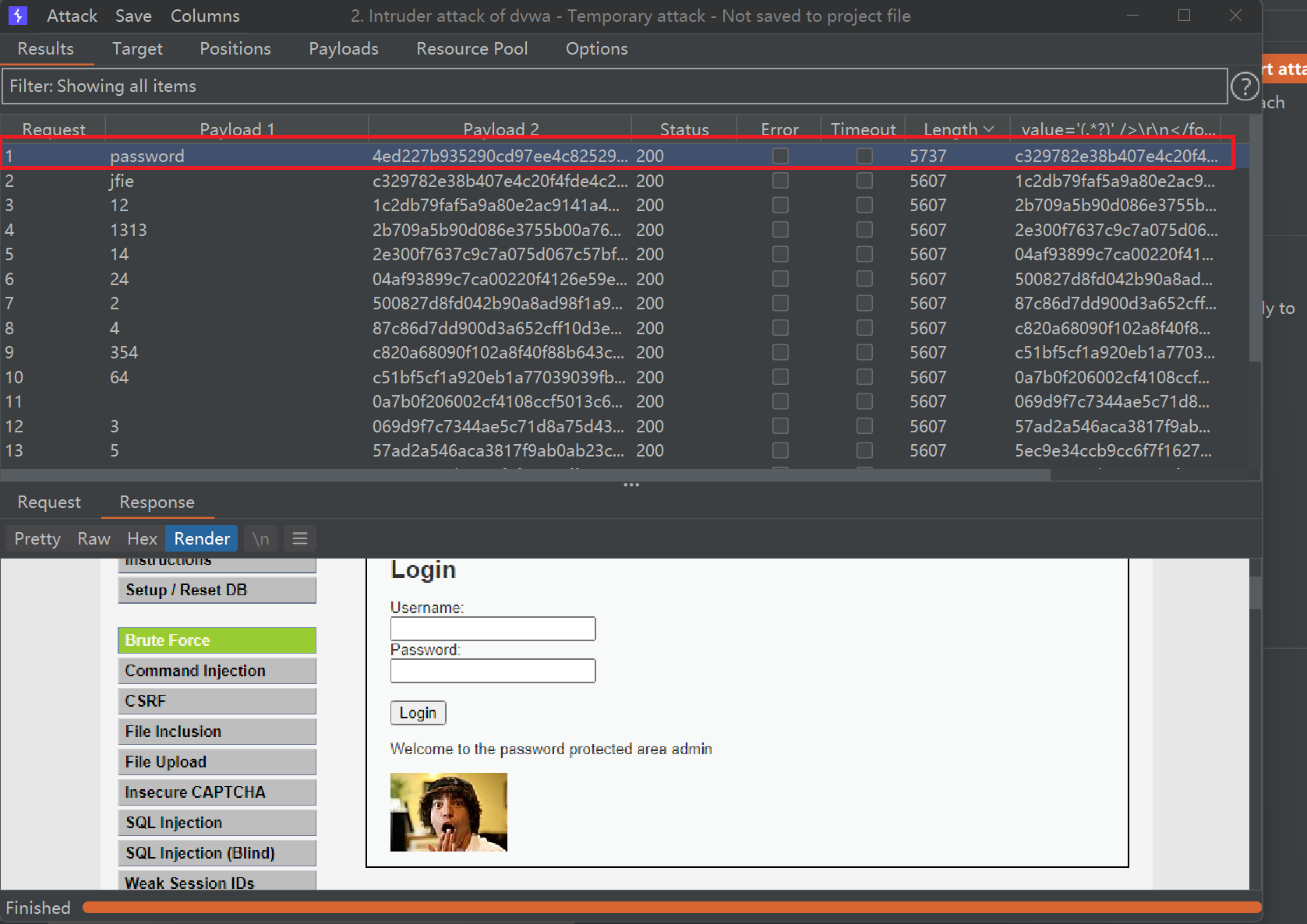This screenshot has width=1307, height=924.
Task: Click the results table horizontal scrollbar
Action: point(525,474)
